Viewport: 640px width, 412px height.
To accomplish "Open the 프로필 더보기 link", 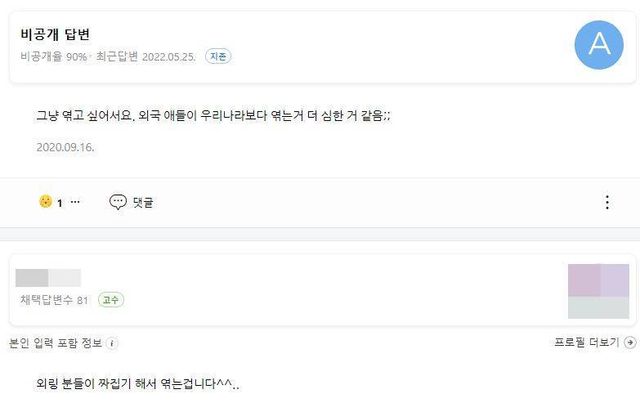I will (x=587, y=343).
